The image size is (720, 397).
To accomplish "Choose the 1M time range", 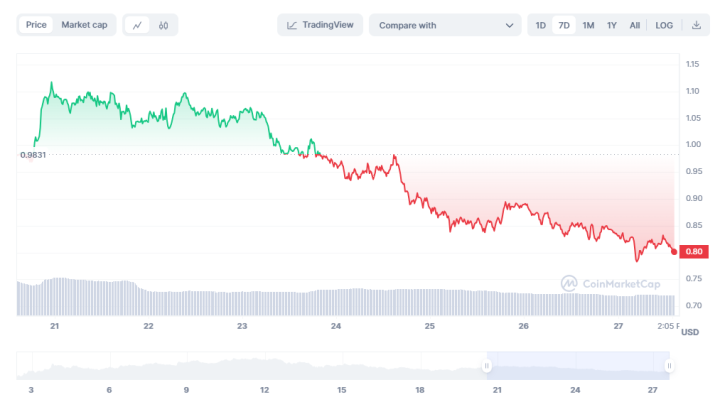I will (x=588, y=25).
